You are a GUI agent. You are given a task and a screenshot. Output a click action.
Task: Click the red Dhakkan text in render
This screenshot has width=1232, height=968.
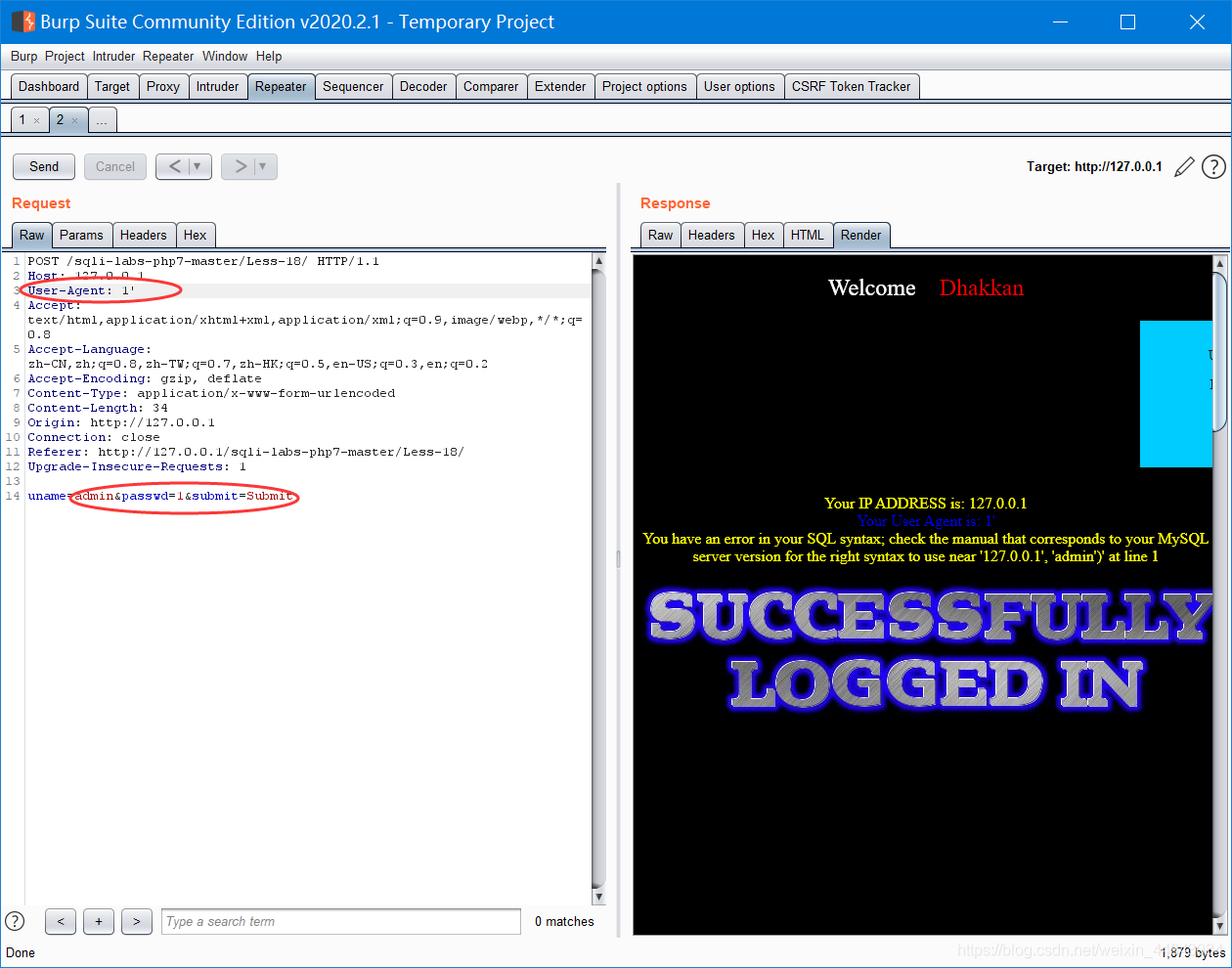pos(982,287)
